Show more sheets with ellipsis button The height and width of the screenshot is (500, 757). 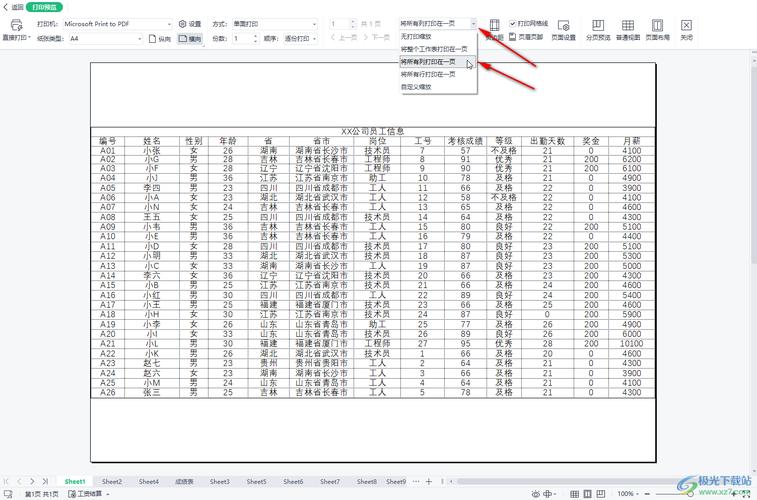click(416, 481)
